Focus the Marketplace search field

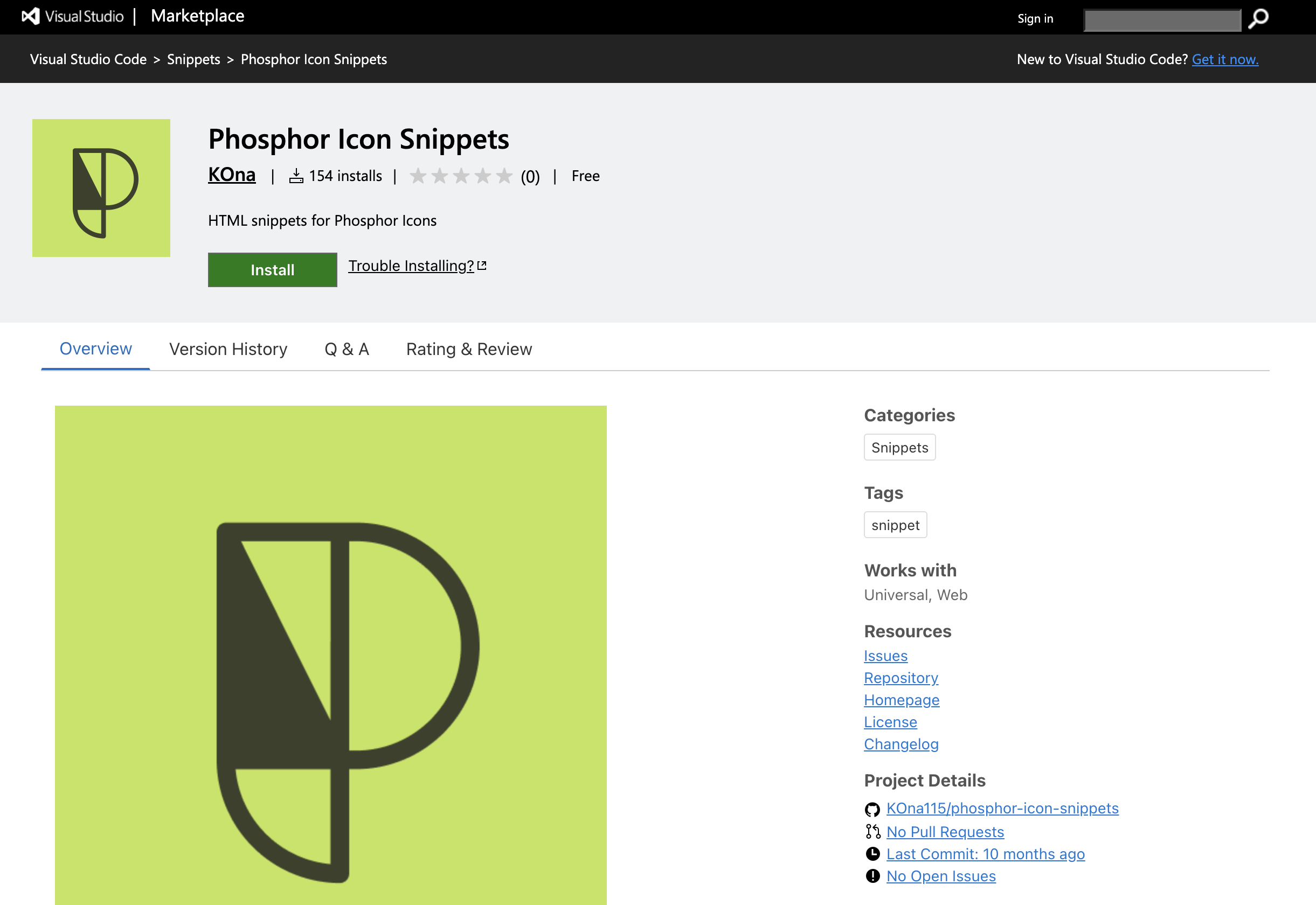(x=1162, y=20)
